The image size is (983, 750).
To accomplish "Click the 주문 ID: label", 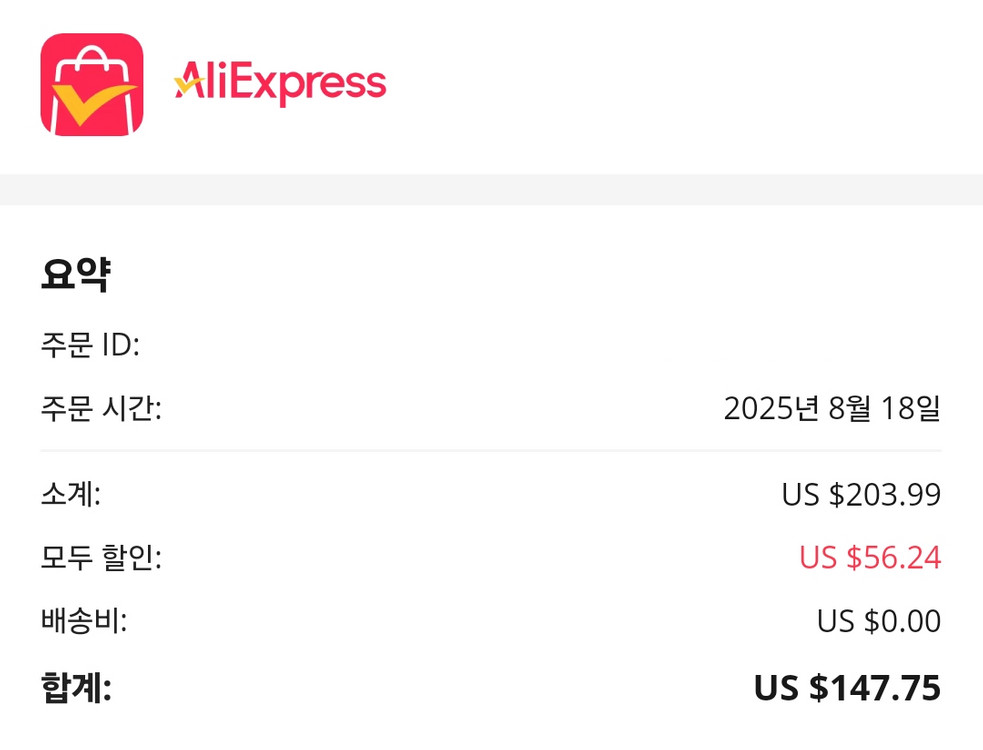I will (90, 346).
